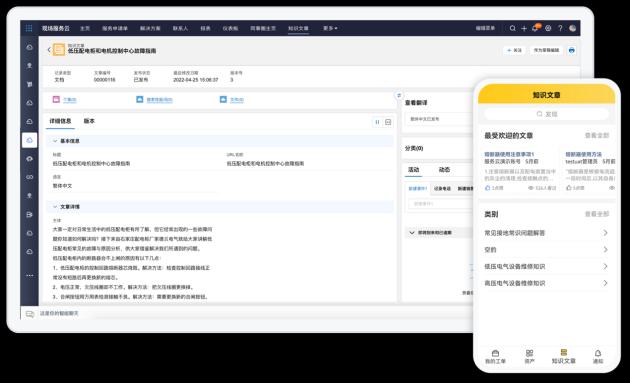Collapse the 文章详情 section

pyautogui.click(x=55, y=207)
